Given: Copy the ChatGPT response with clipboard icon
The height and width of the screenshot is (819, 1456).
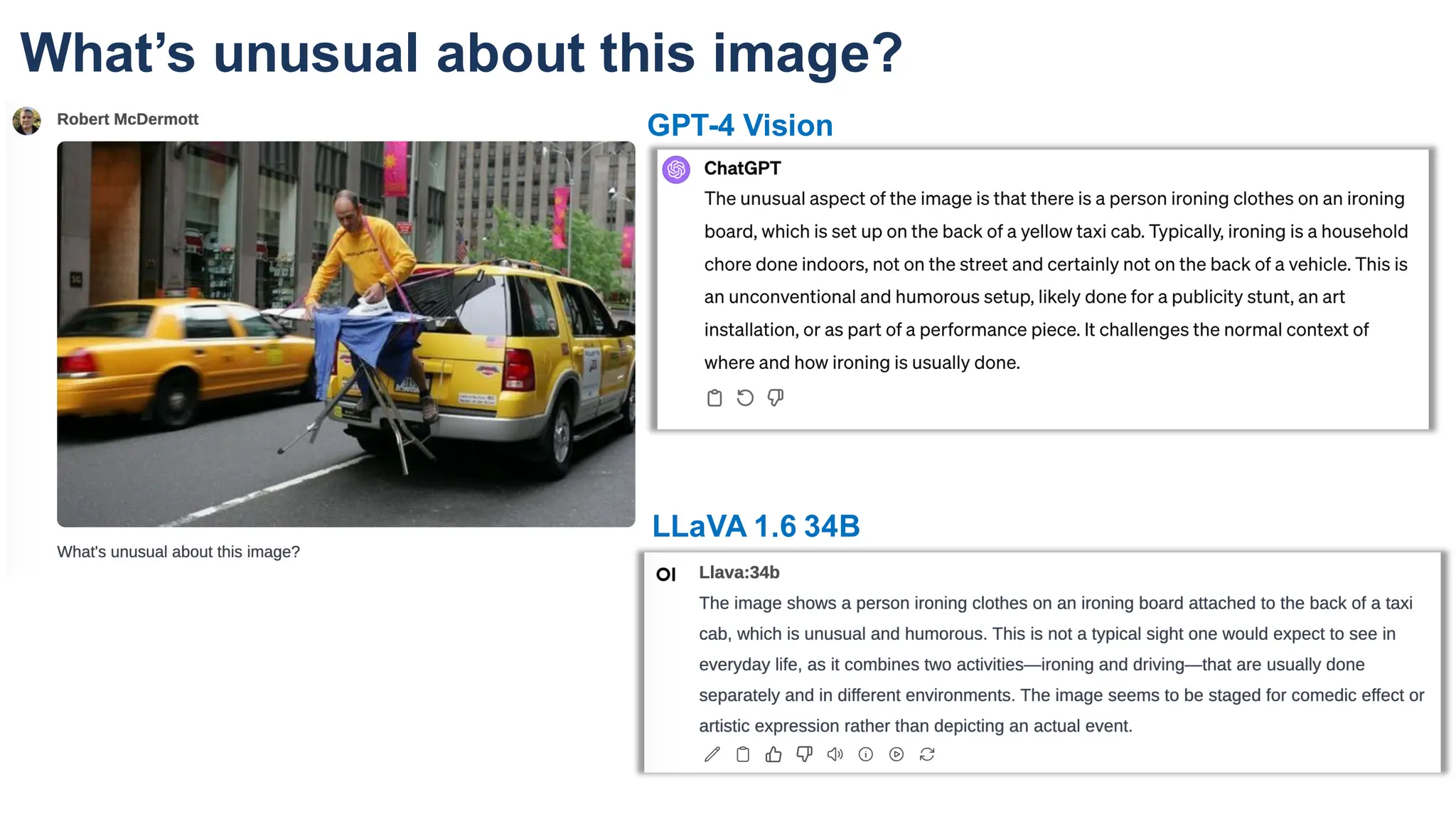Looking at the screenshot, I should [714, 398].
